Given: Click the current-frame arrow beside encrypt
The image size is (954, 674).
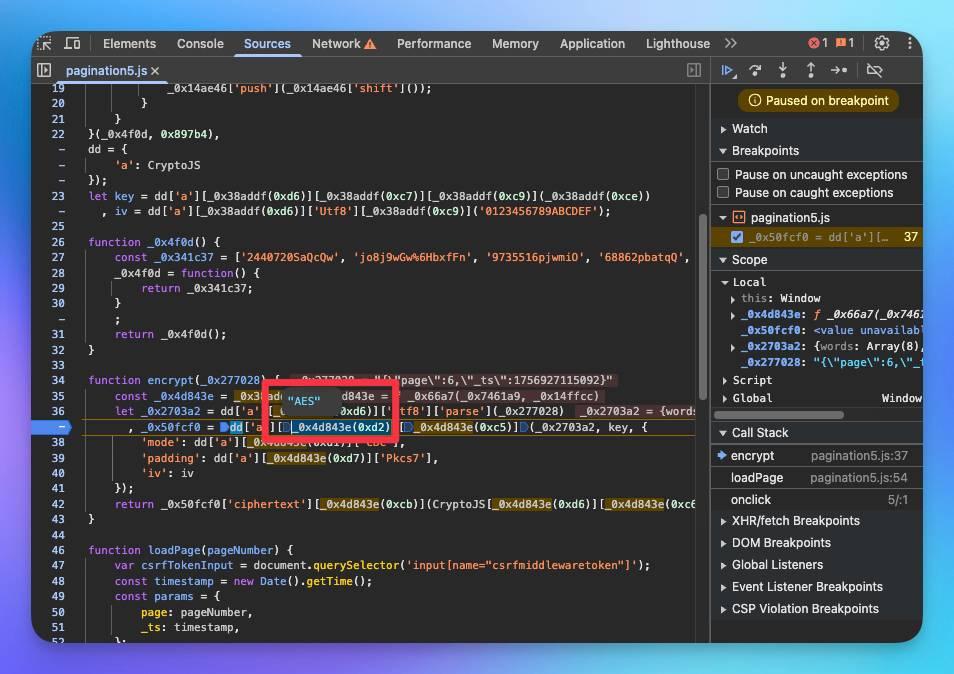Looking at the screenshot, I should (x=722, y=455).
